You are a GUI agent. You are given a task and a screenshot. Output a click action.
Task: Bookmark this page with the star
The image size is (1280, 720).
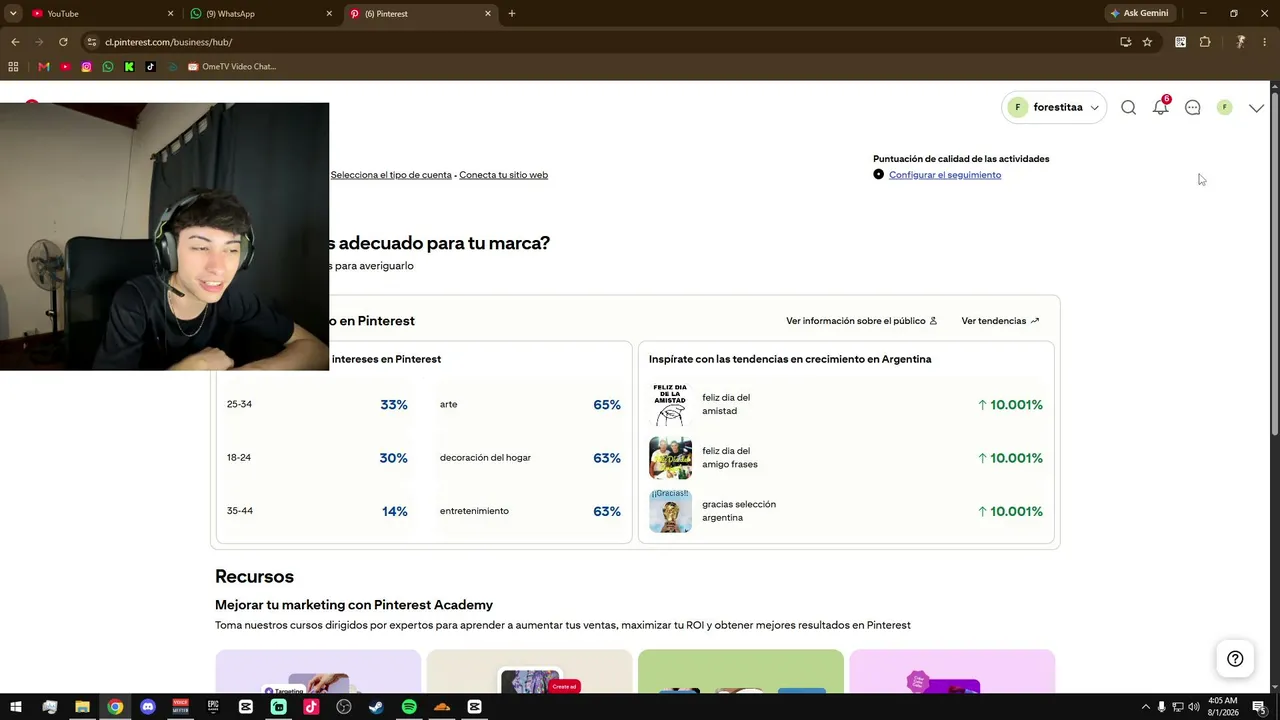click(x=1147, y=42)
